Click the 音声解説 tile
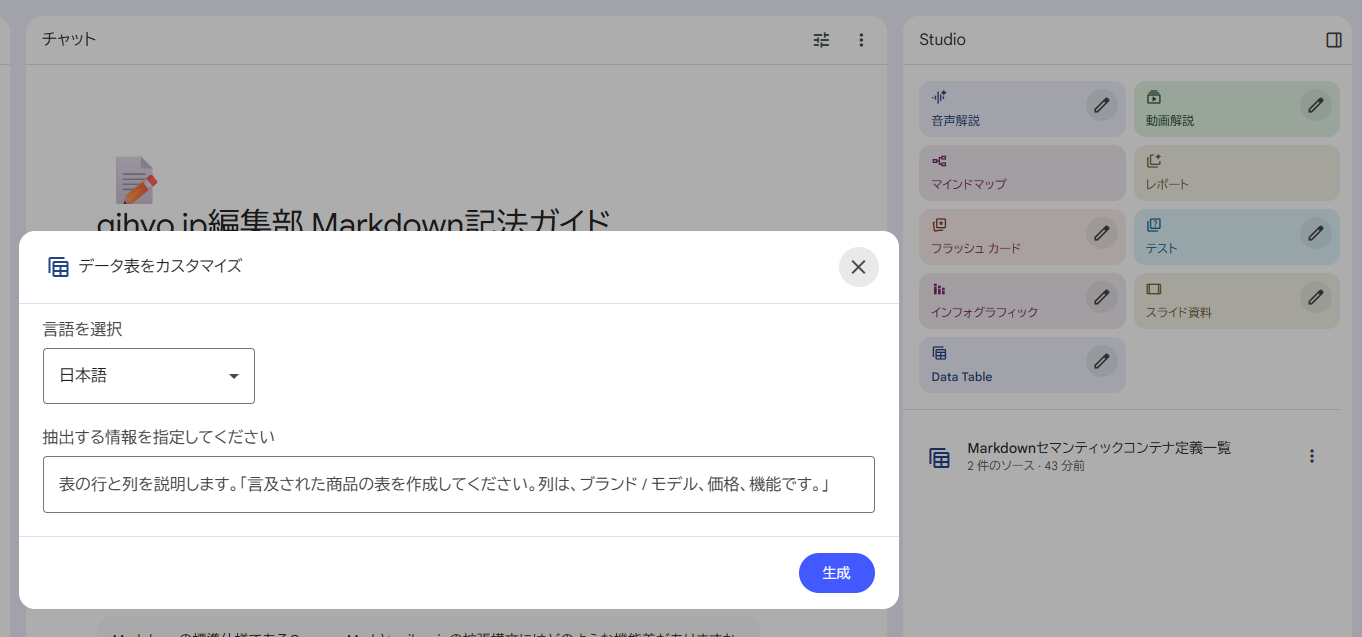 1000,109
